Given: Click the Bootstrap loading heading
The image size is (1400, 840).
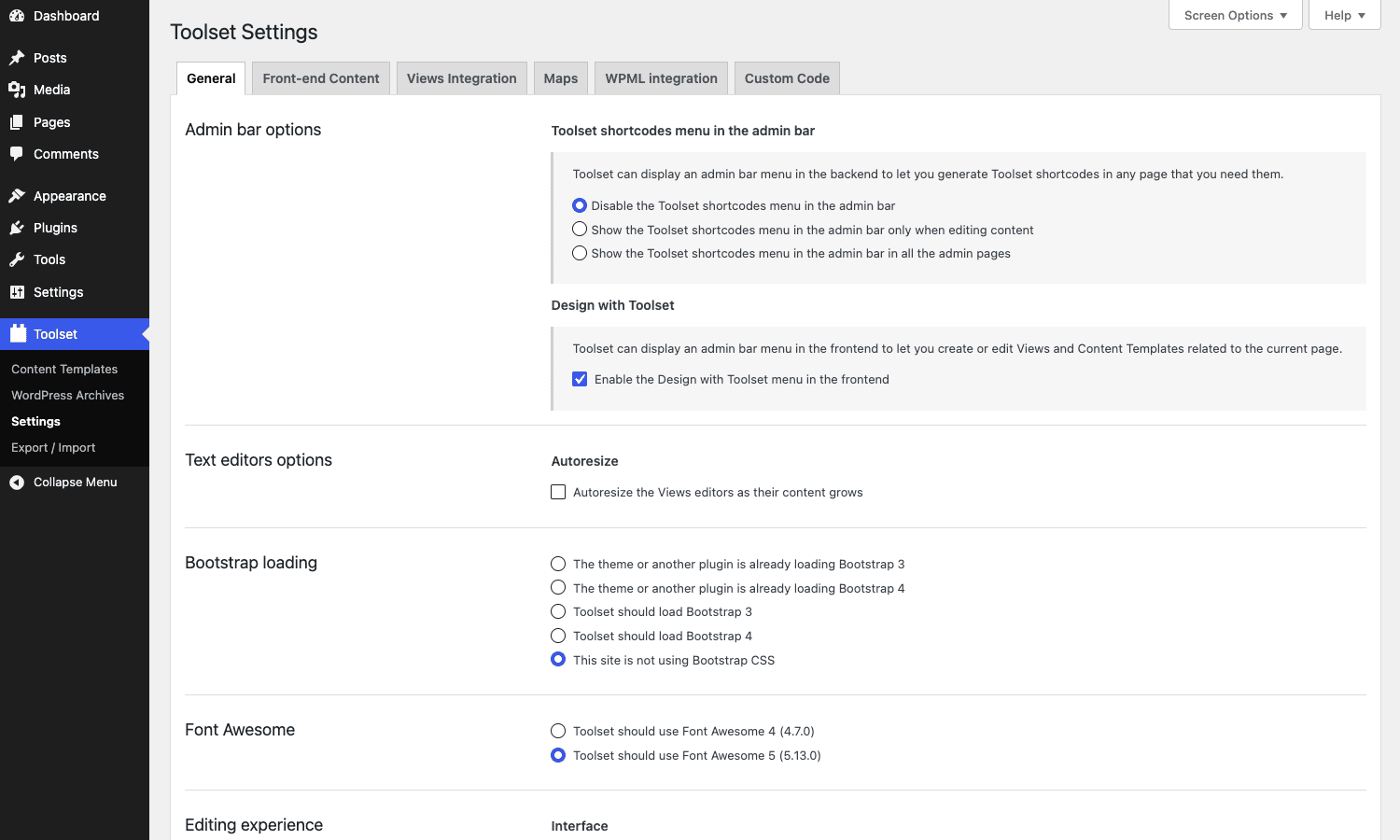Looking at the screenshot, I should pyautogui.click(x=251, y=563).
